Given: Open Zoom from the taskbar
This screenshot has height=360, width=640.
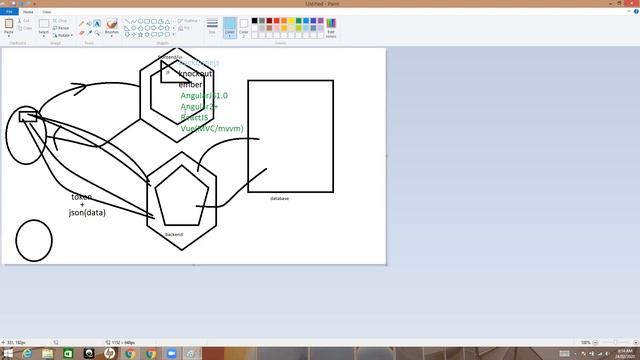Looking at the screenshot, I should 171,353.
